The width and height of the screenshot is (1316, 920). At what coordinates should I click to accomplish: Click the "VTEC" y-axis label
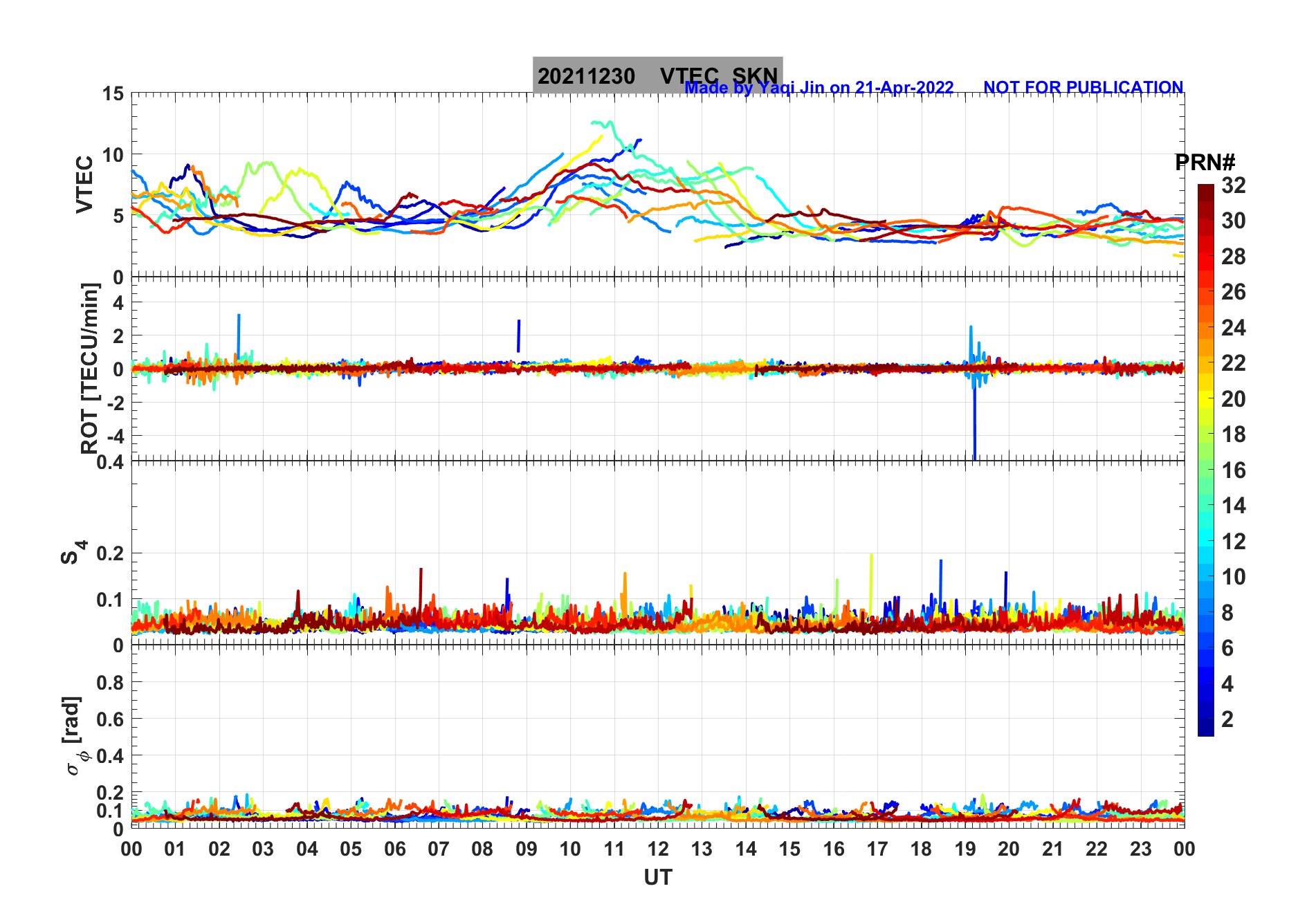[84, 184]
